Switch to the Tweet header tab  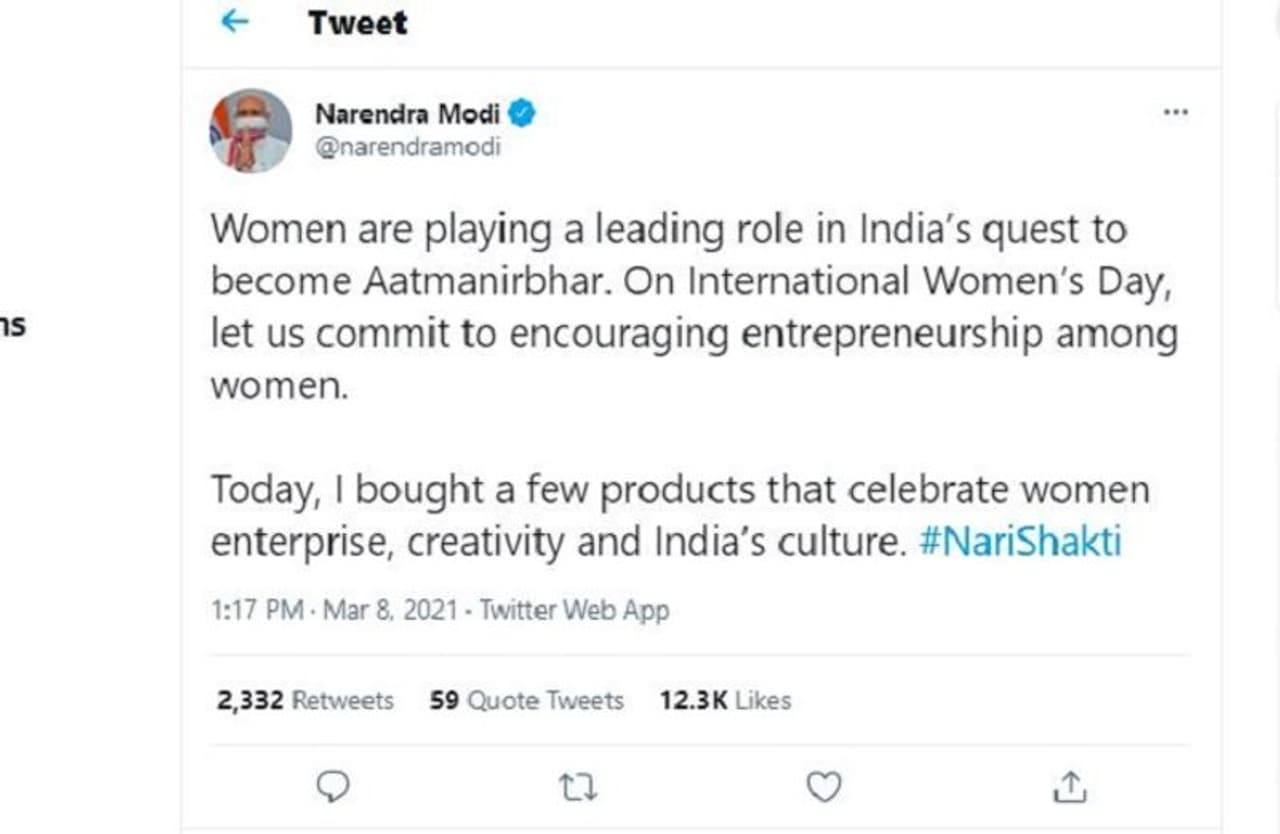(x=357, y=22)
